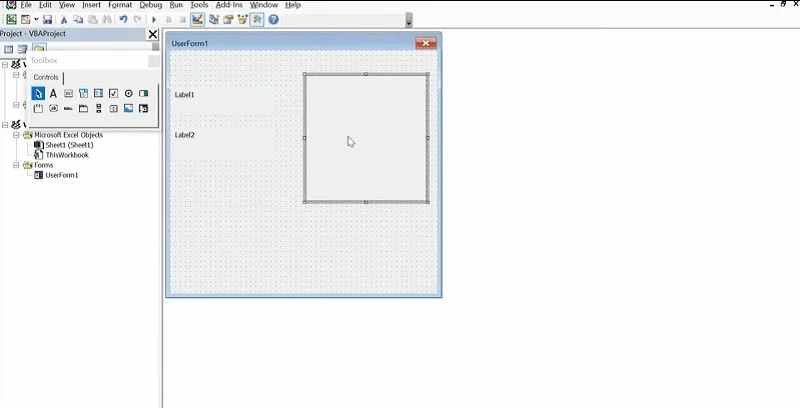Open the Debug menu
Screen dimensions: 800x408
[151, 5]
